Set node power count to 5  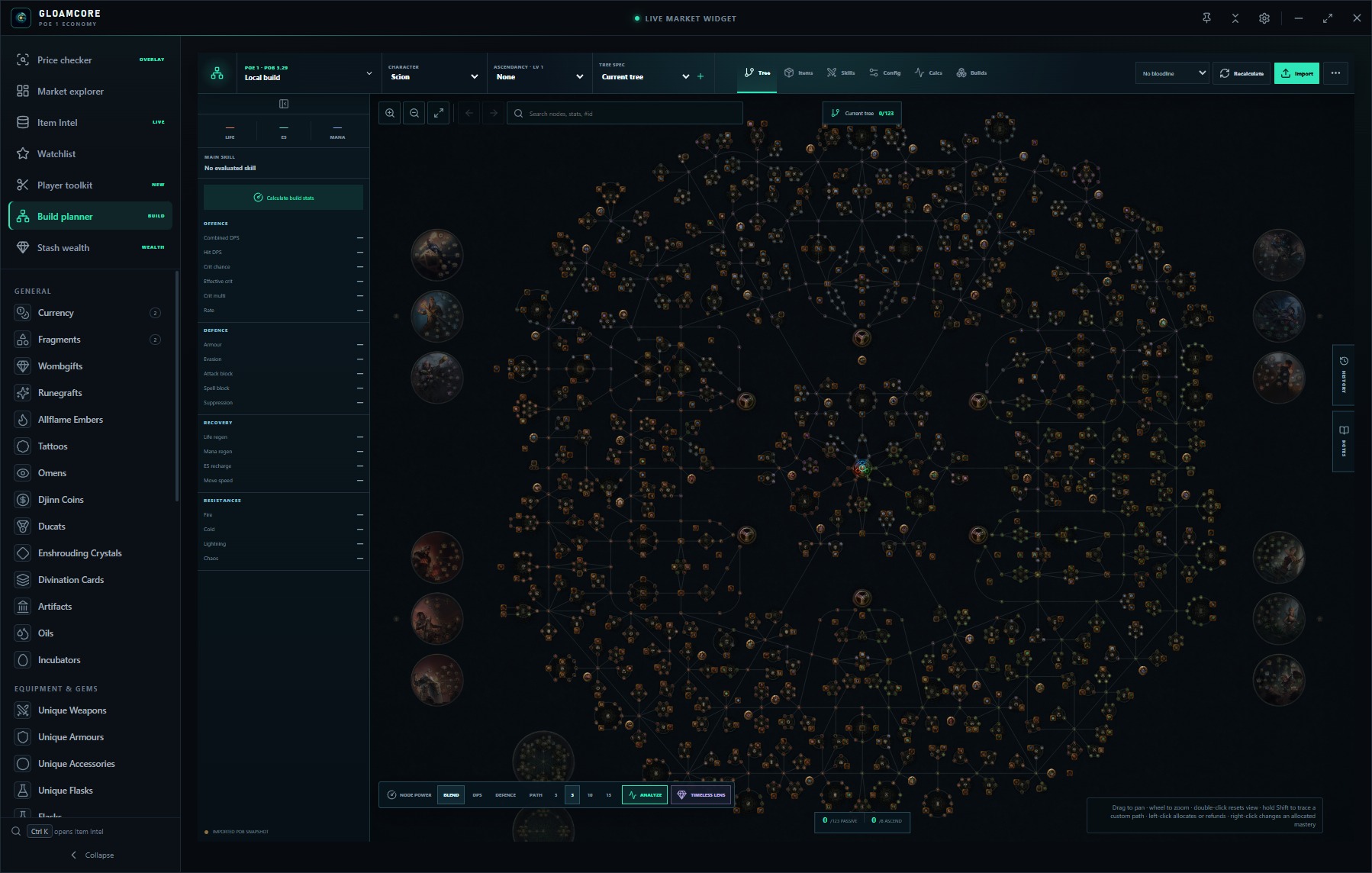572,795
